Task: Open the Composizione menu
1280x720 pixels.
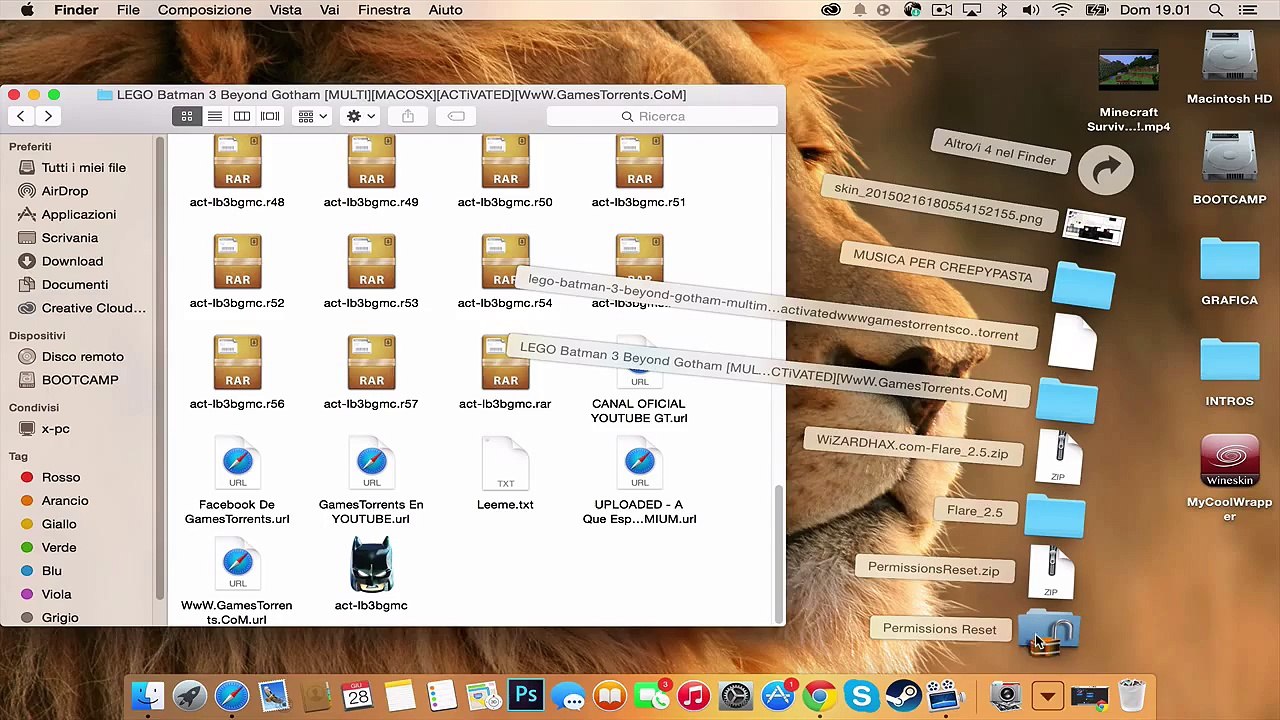Action: pyautogui.click(x=204, y=10)
